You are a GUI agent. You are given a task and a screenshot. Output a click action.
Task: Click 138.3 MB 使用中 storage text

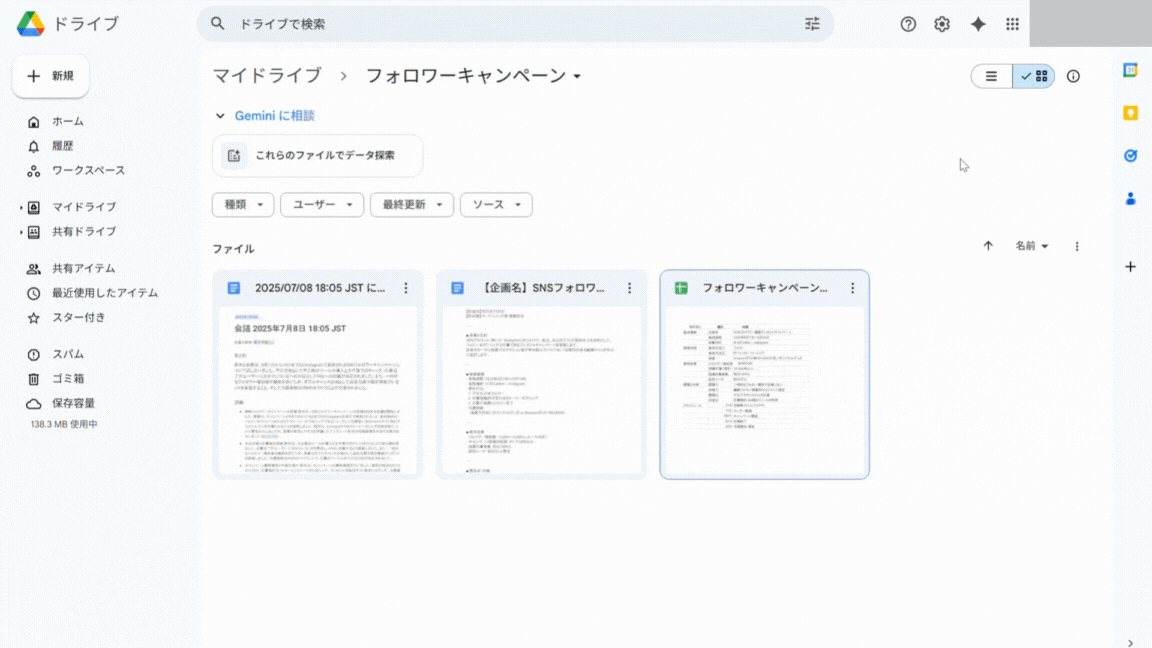[64, 424]
